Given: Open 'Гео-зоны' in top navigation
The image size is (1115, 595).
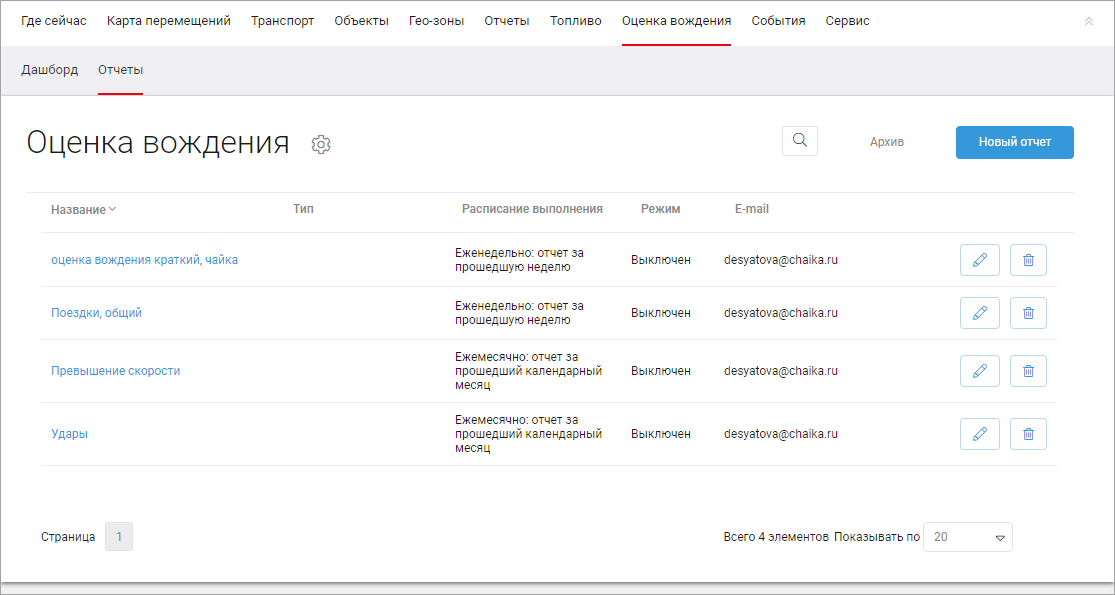Looking at the screenshot, I should (437, 21).
